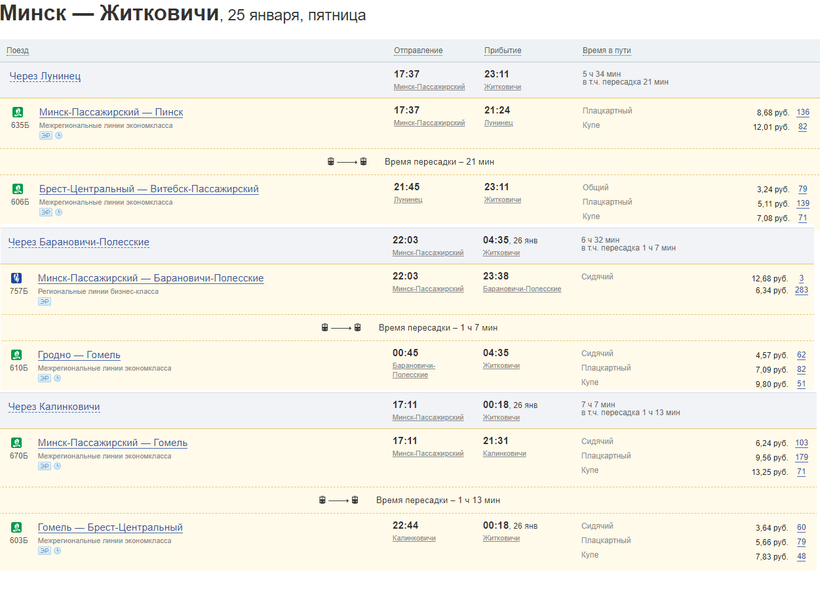Screen dimensions: 820x591
Task: Click ЭР badge under Минск-Пассажирский — Гомель
Action: pos(46,466)
